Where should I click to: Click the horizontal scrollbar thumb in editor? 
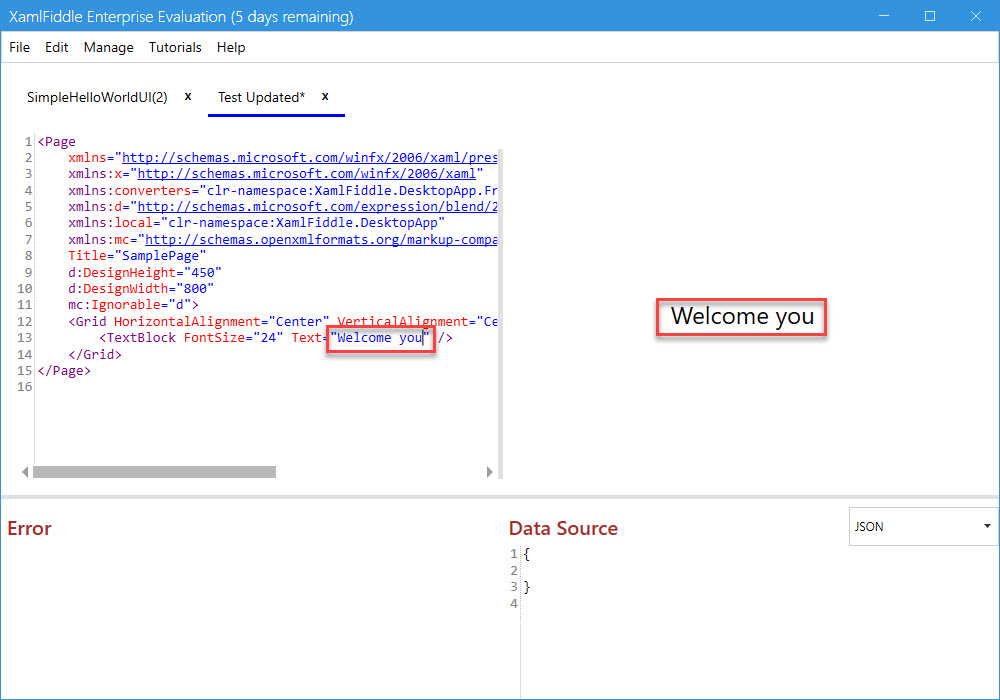(x=154, y=472)
